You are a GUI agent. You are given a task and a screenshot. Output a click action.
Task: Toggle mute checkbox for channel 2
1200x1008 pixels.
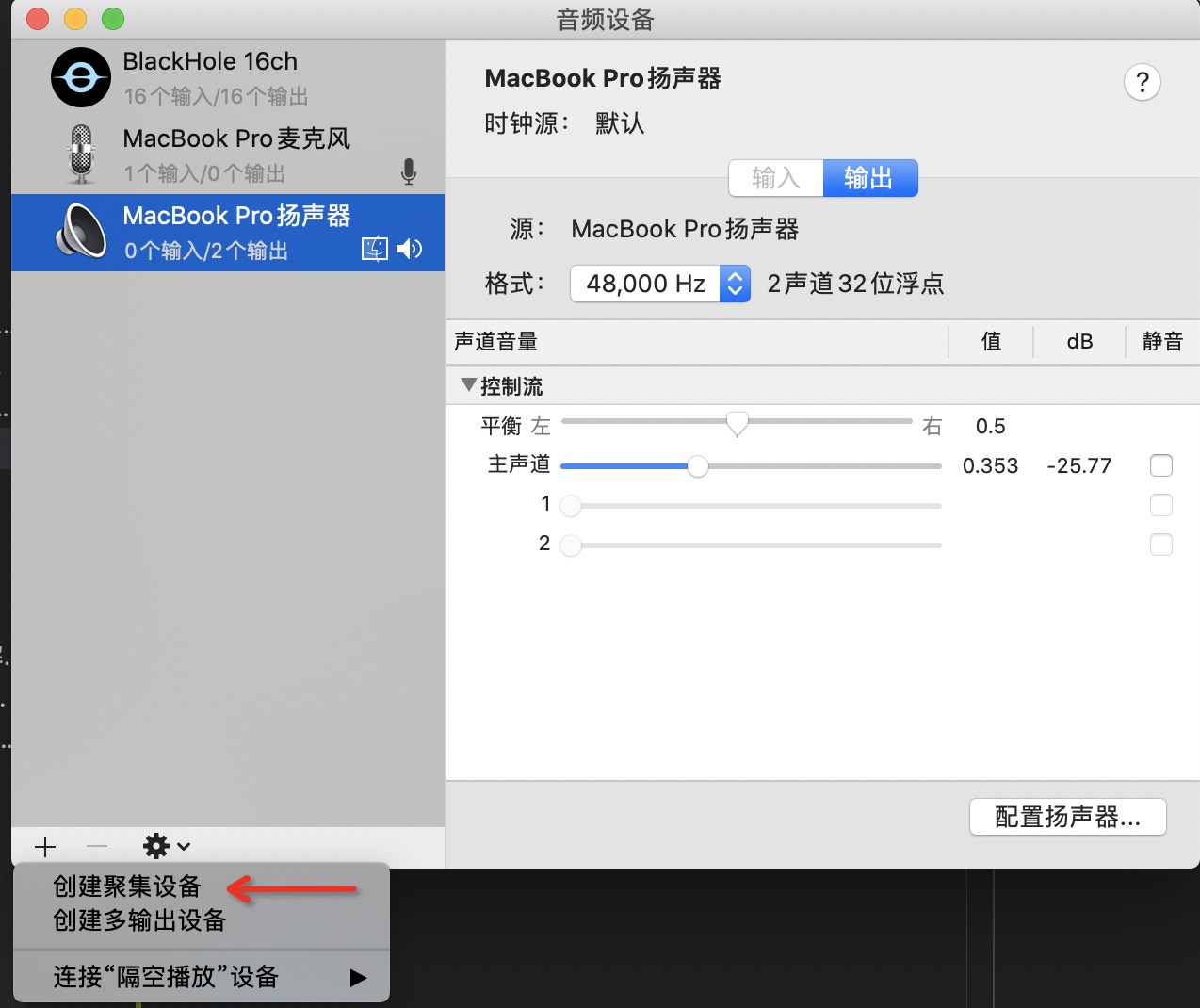[x=1161, y=545]
